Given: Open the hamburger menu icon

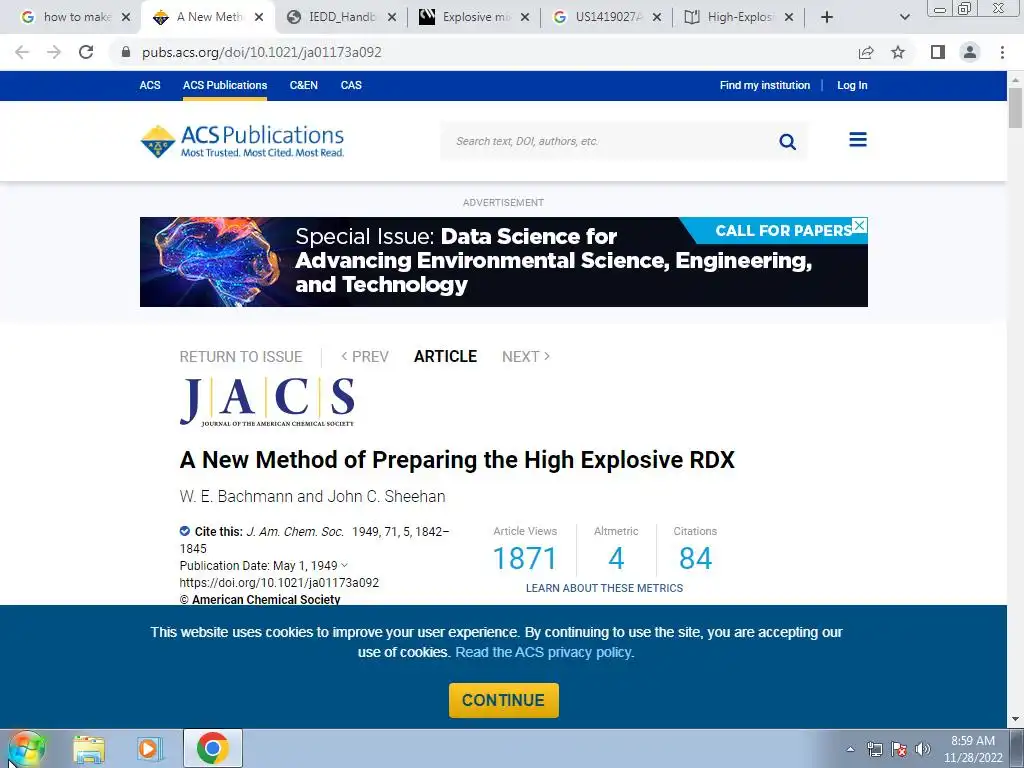Looking at the screenshot, I should pyautogui.click(x=857, y=139).
